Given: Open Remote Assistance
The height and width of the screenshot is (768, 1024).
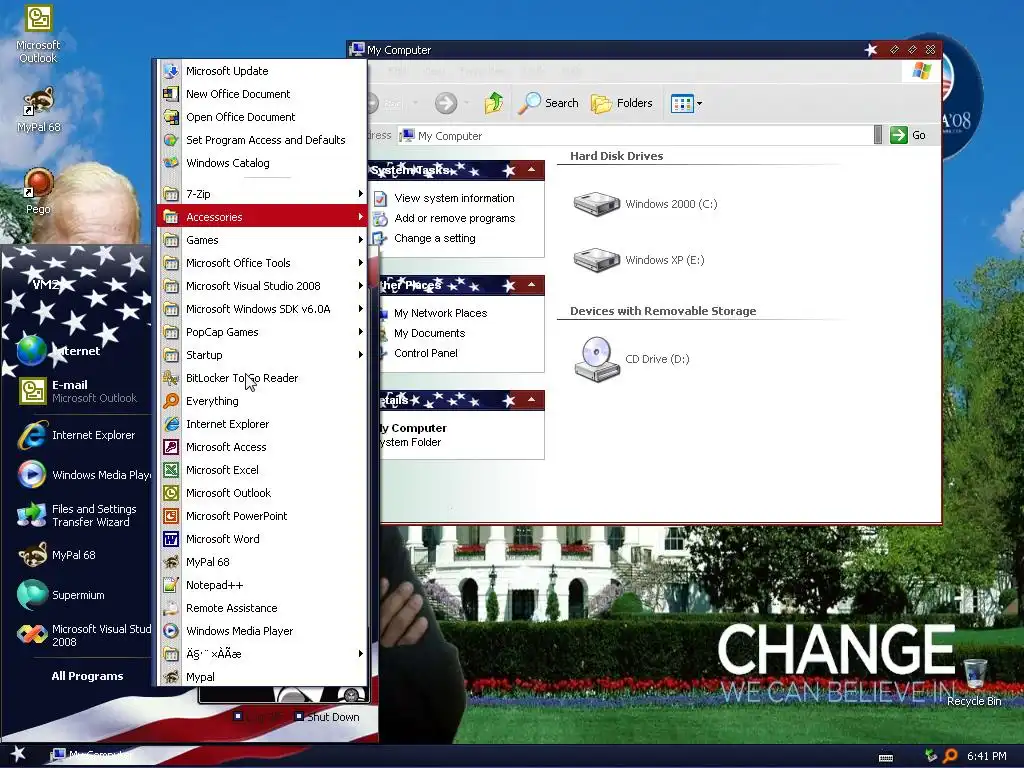Looking at the screenshot, I should pyautogui.click(x=261, y=607).
